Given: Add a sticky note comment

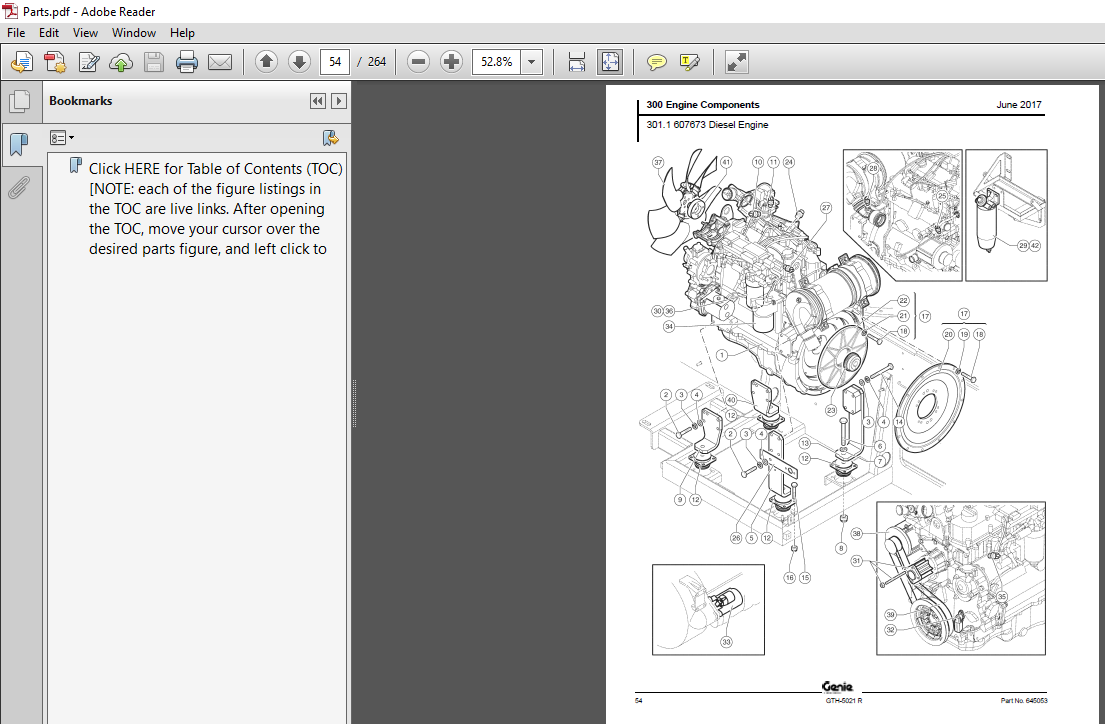Looking at the screenshot, I should point(656,63).
